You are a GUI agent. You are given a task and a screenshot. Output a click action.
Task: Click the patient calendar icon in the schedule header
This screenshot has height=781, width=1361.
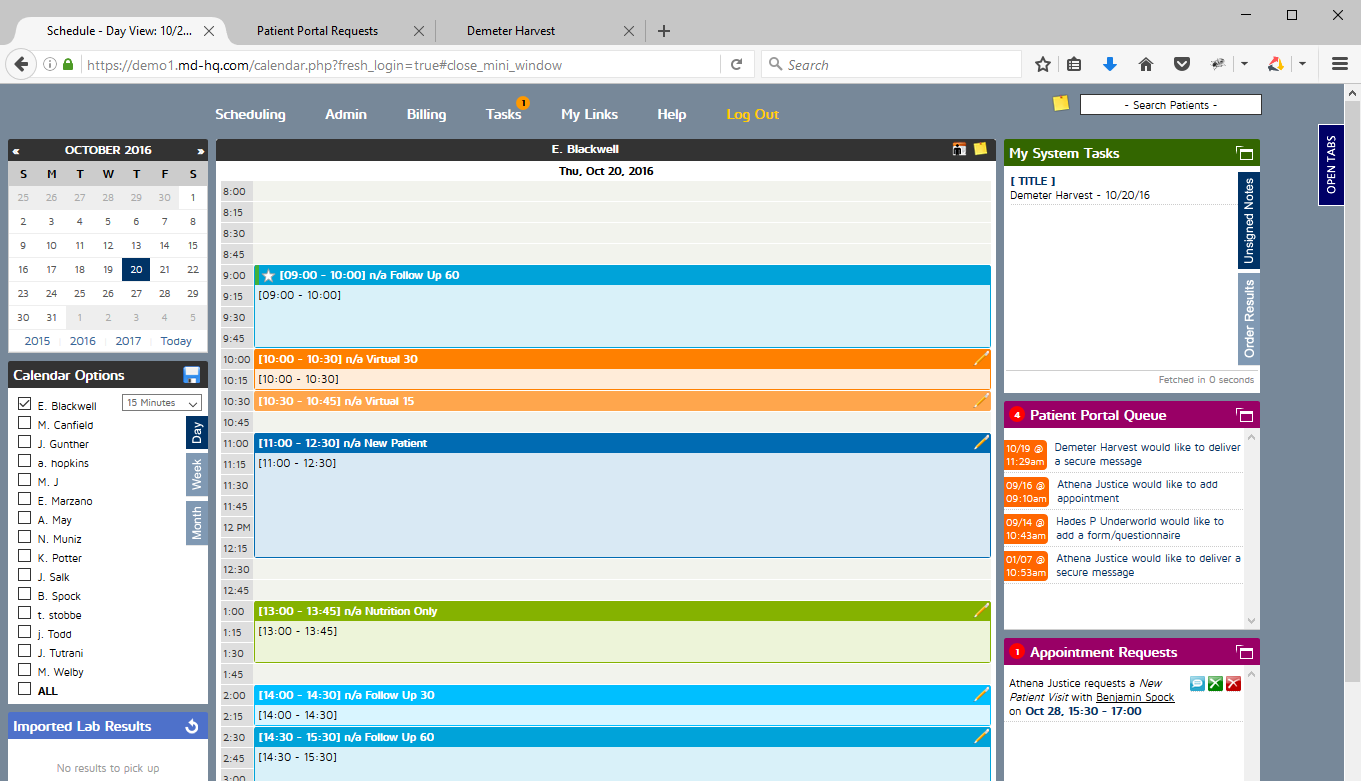point(958,148)
